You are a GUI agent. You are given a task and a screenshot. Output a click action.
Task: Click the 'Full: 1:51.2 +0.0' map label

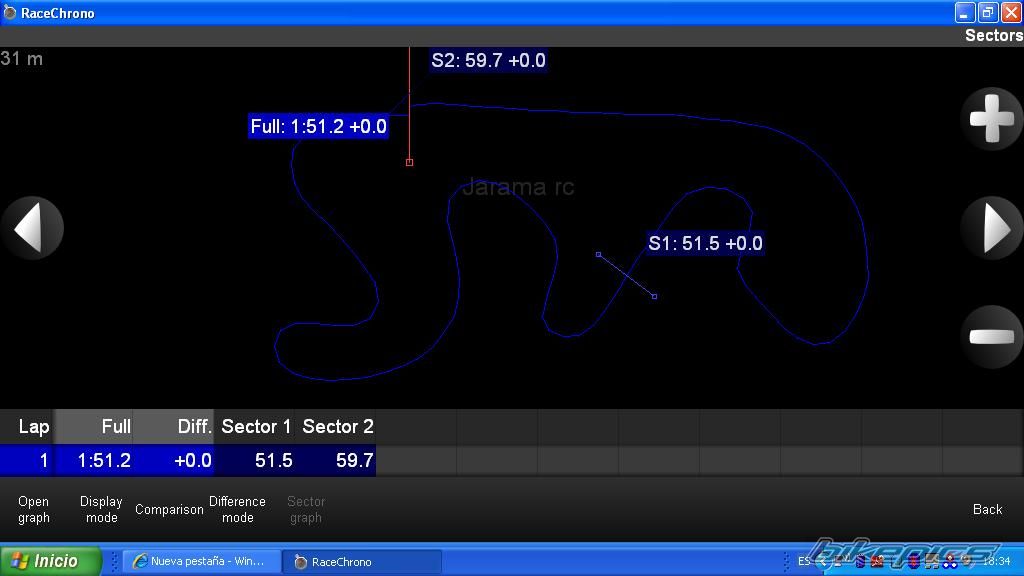tap(318, 126)
